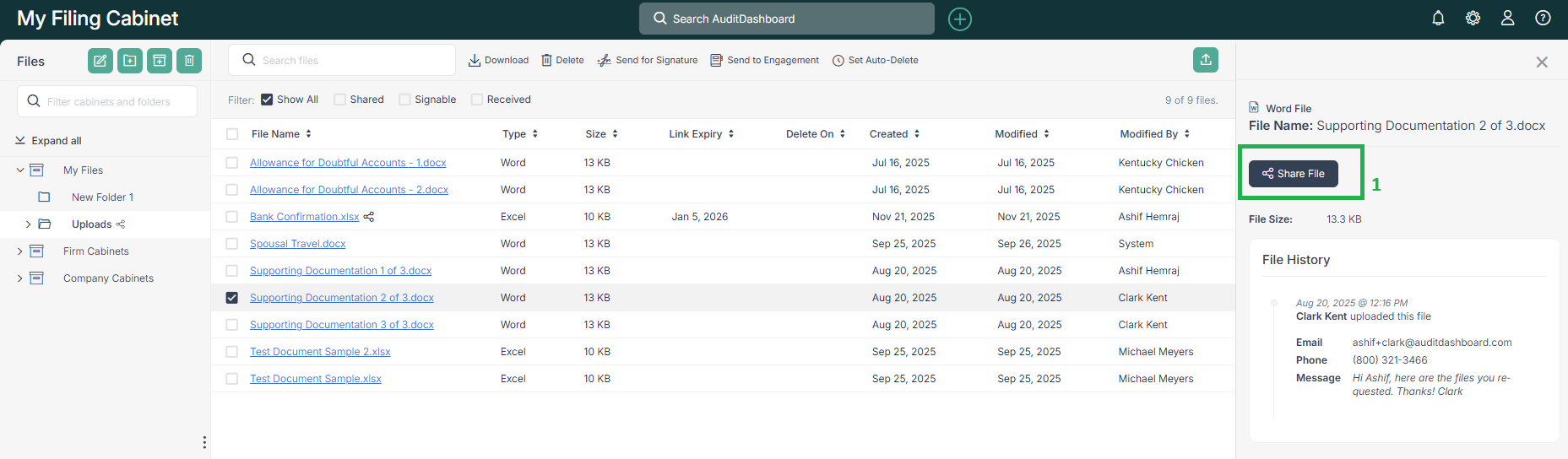Screen dimensions: 1568x459
Task: Enable the Shared filter checkbox
Action: tap(339, 100)
